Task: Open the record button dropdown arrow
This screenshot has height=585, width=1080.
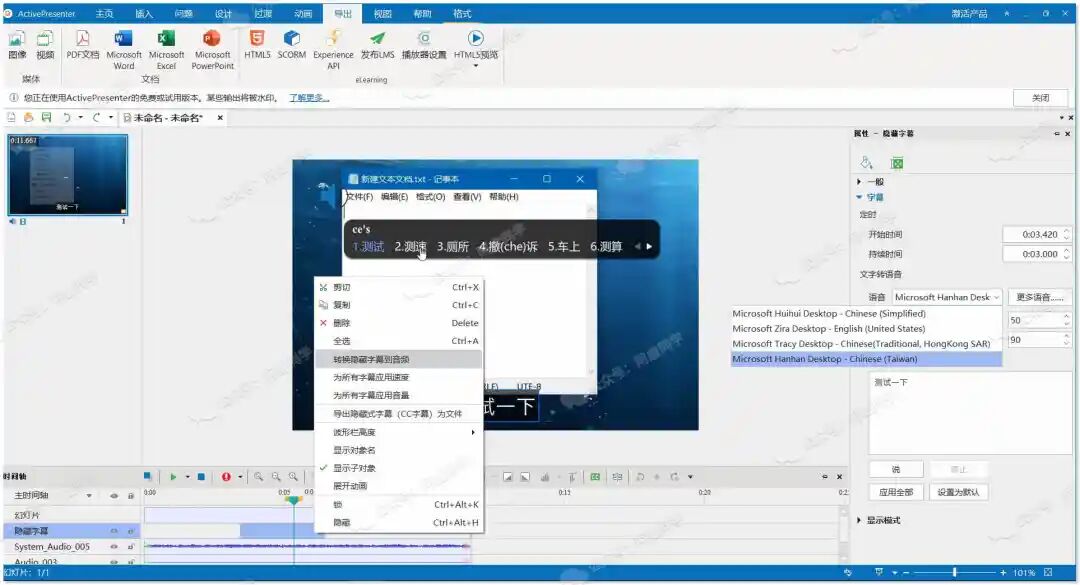Action: click(240, 477)
